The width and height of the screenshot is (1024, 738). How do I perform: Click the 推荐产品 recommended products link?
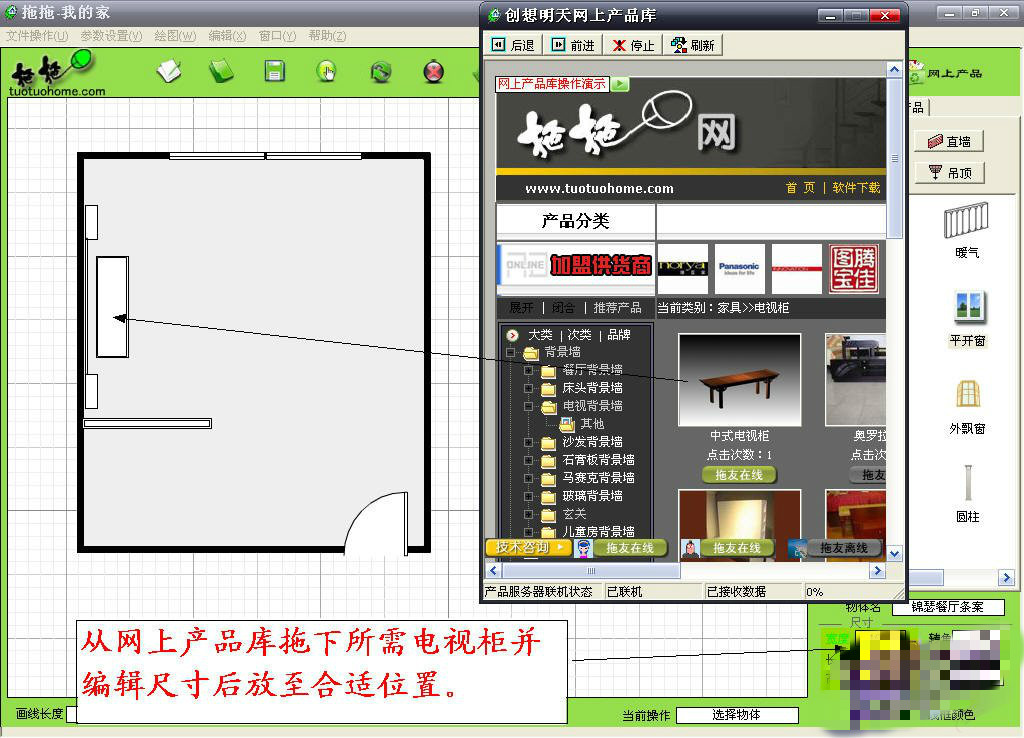(617, 308)
